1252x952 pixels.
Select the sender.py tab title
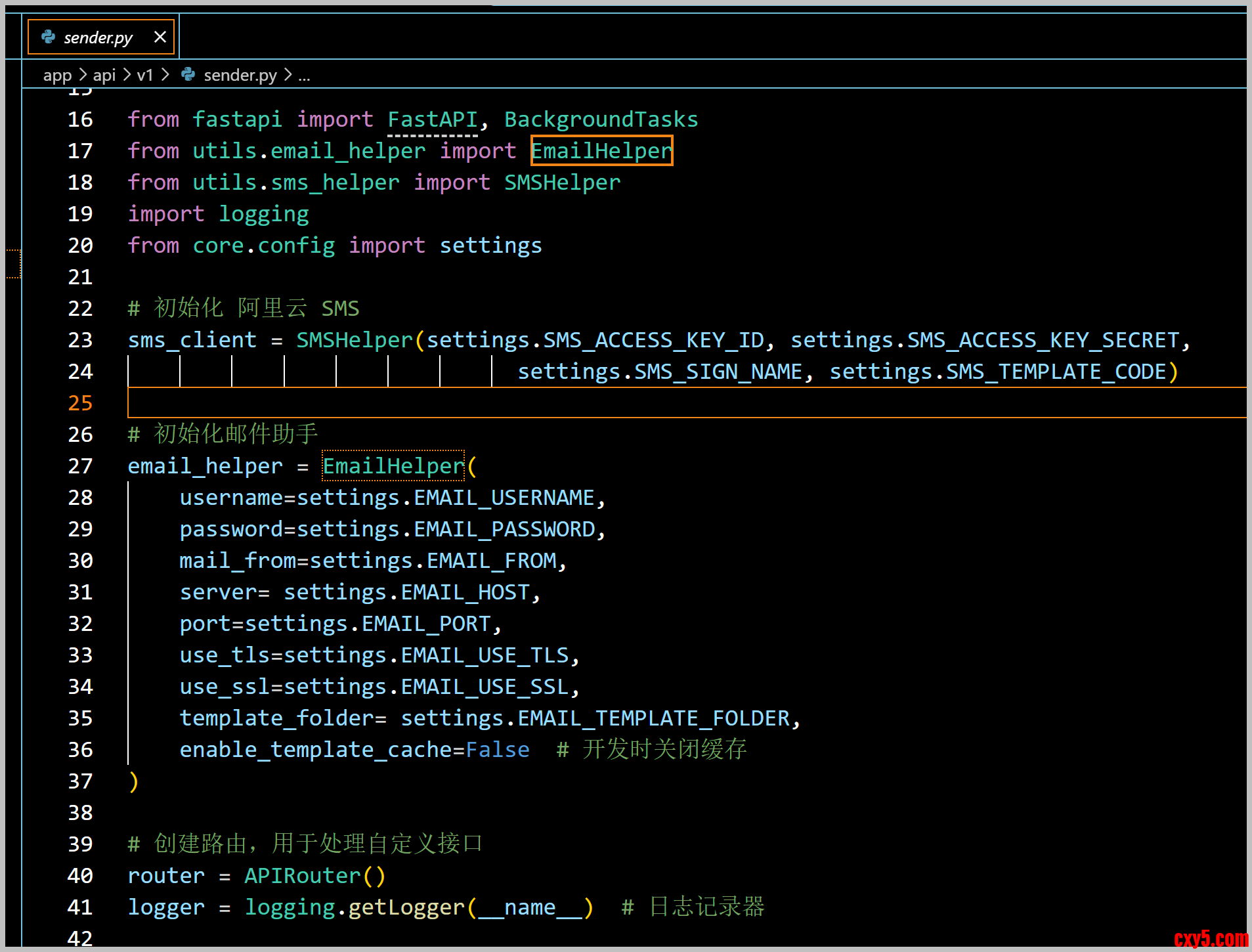pyautogui.click(x=98, y=37)
